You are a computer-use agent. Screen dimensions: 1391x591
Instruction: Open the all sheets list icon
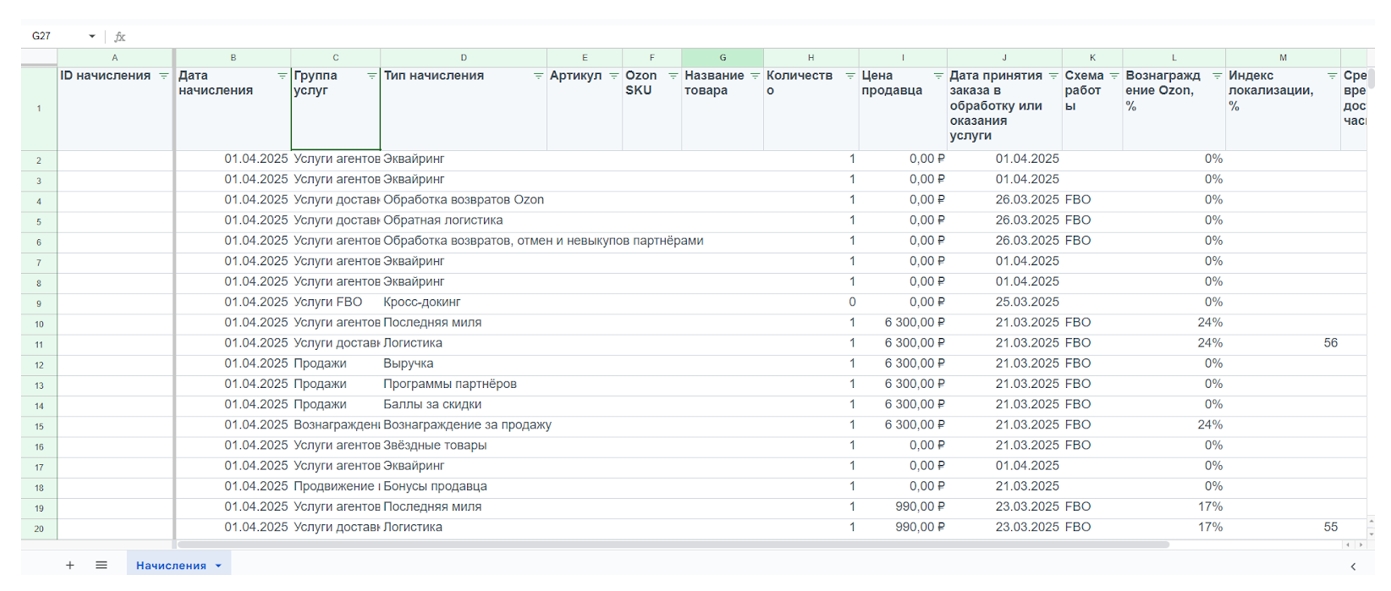101,565
